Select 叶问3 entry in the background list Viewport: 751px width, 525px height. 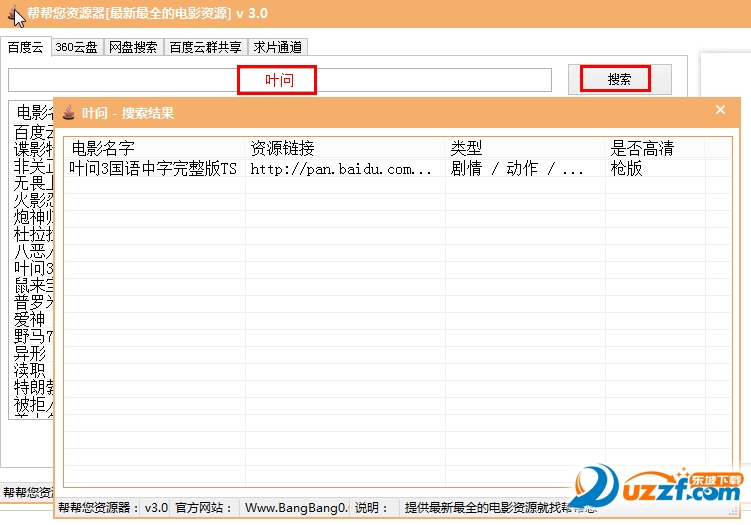point(33,269)
